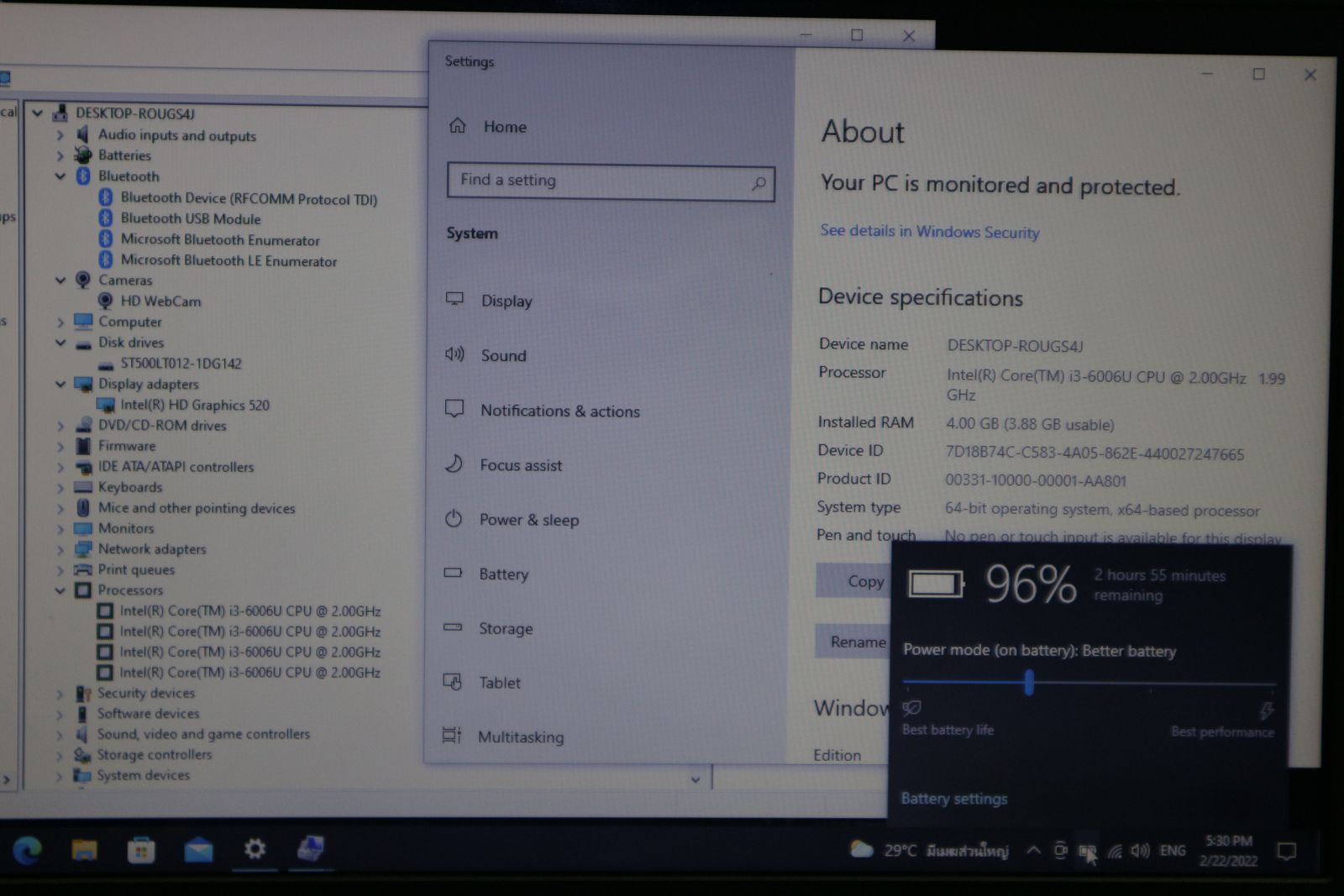This screenshot has height=896, width=1344.
Task: Select ST500LT012-1DG142 disk drive
Action: pos(181,363)
